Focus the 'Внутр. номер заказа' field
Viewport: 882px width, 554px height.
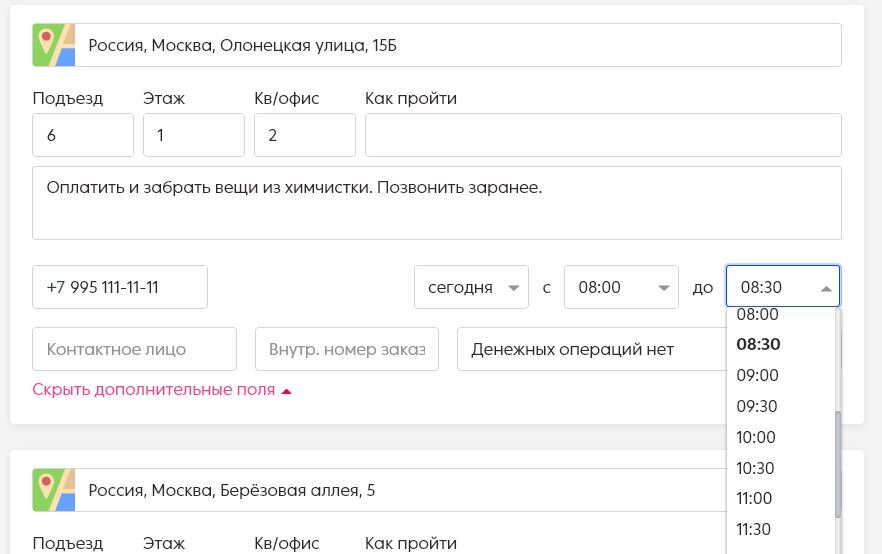point(346,349)
